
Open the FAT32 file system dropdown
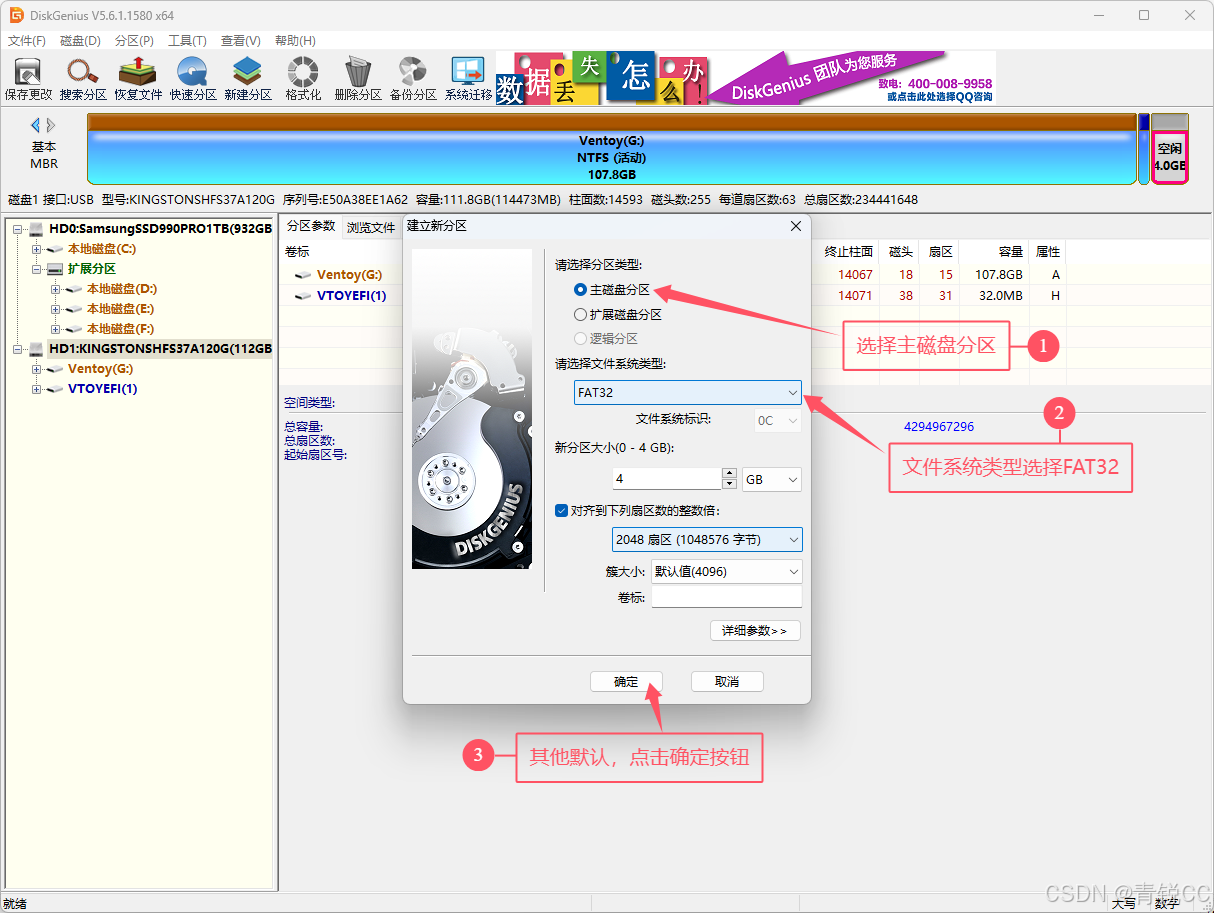[688, 393]
